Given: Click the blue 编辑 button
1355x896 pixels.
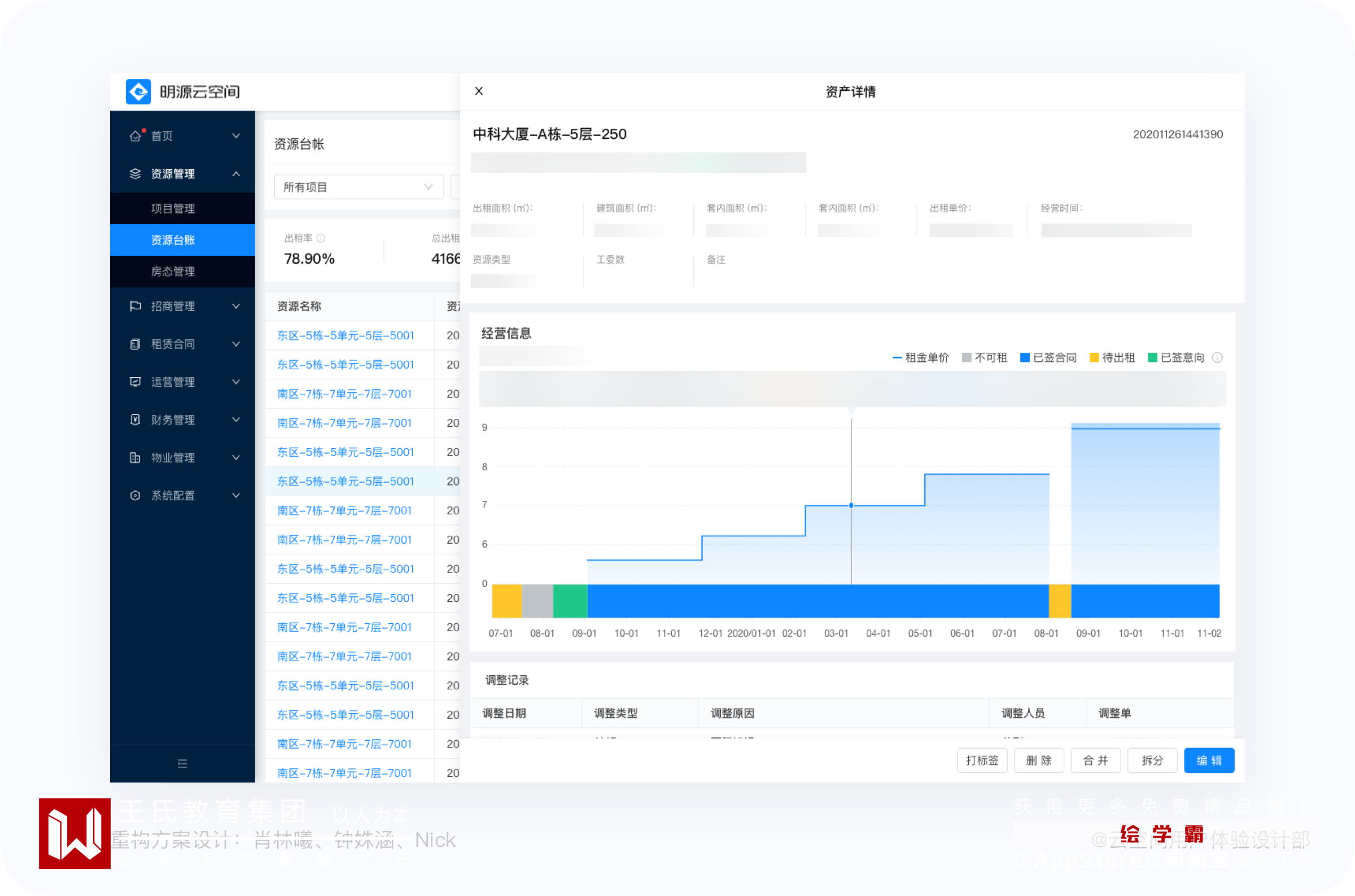Looking at the screenshot, I should [x=1208, y=760].
